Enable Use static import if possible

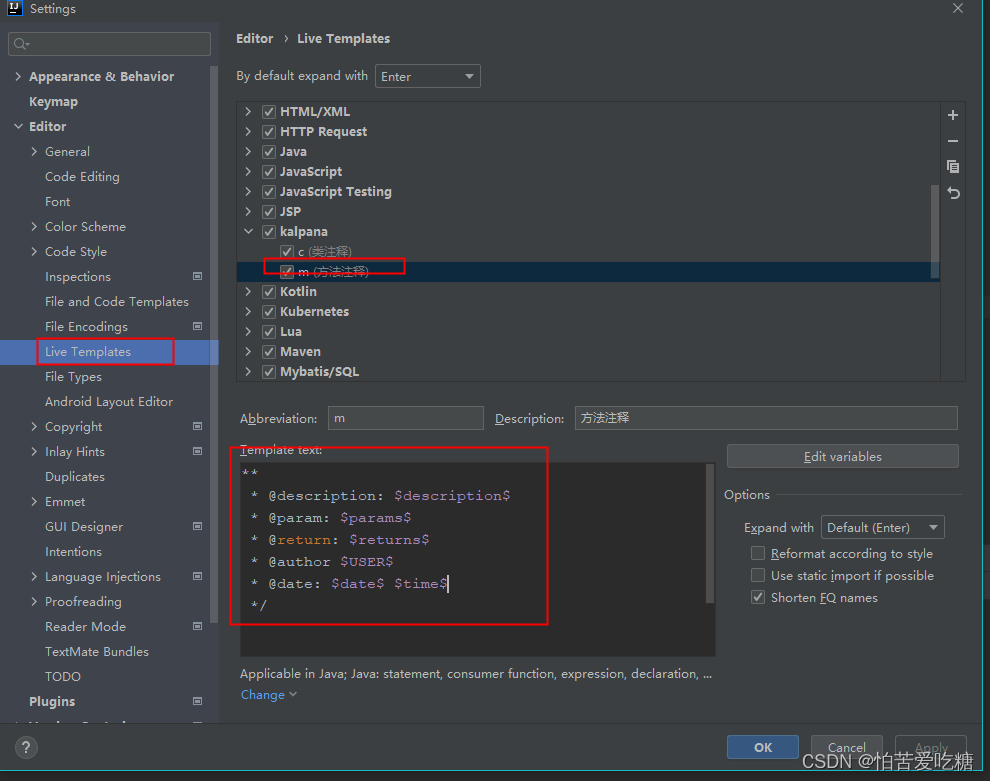(x=758, y=575)
